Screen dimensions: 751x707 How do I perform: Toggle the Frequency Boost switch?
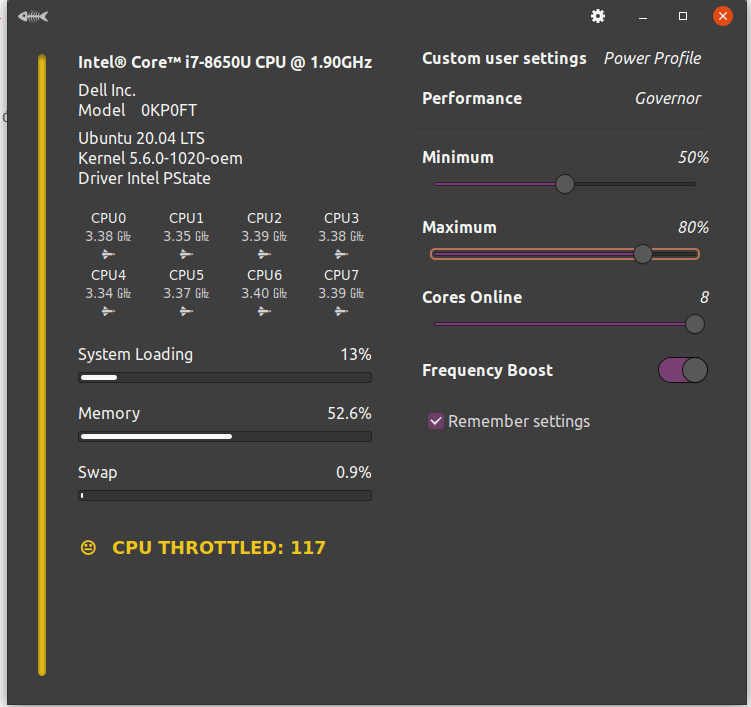(x=683, y=370)
